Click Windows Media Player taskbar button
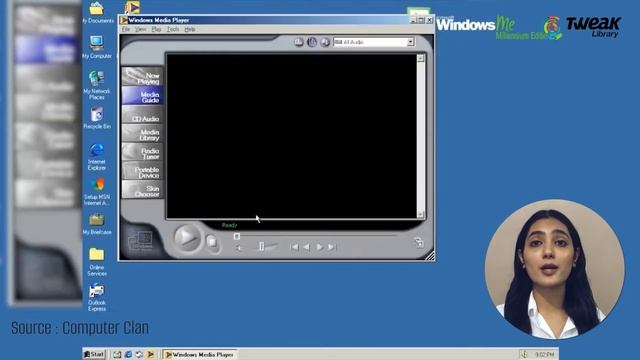 point(200,355)
